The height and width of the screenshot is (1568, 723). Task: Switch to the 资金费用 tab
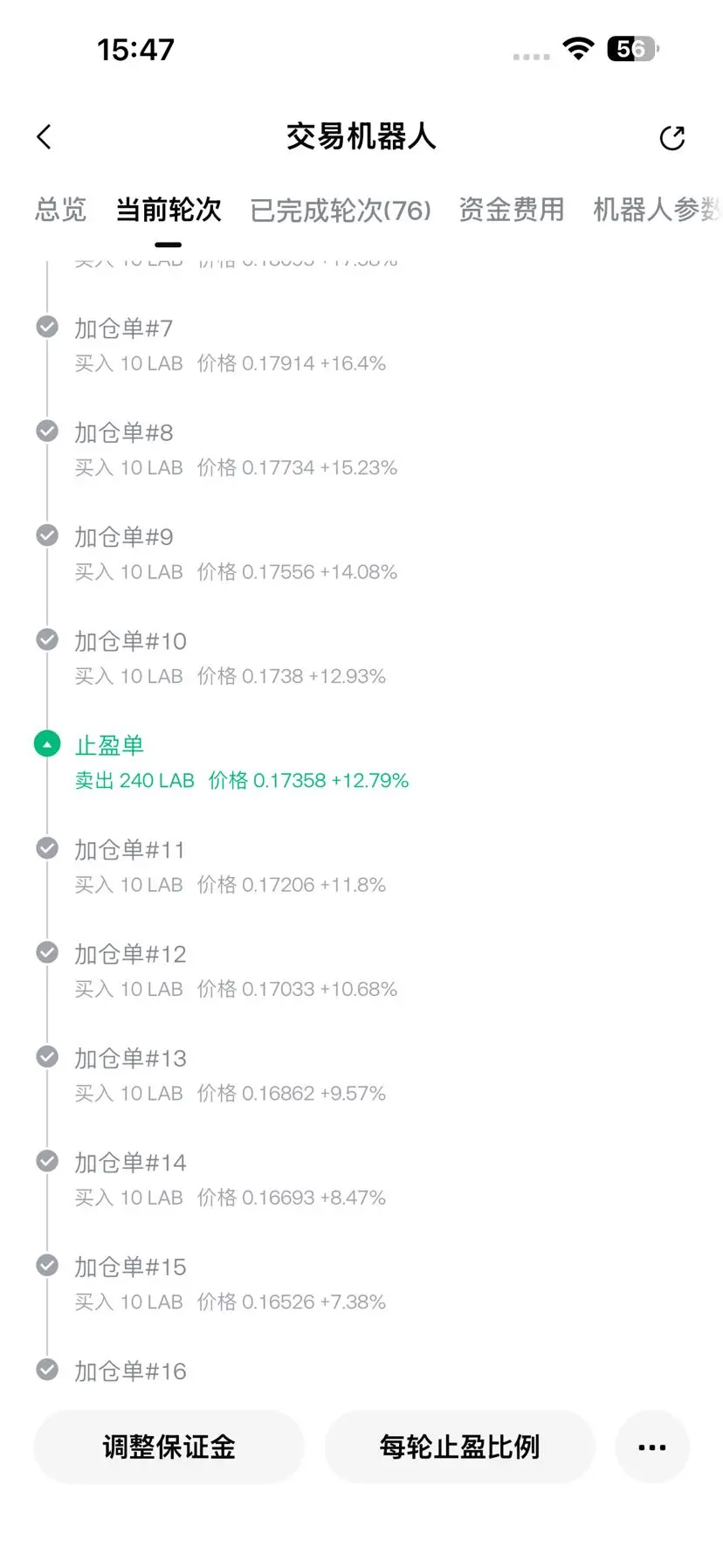click(x=512, y=210)
